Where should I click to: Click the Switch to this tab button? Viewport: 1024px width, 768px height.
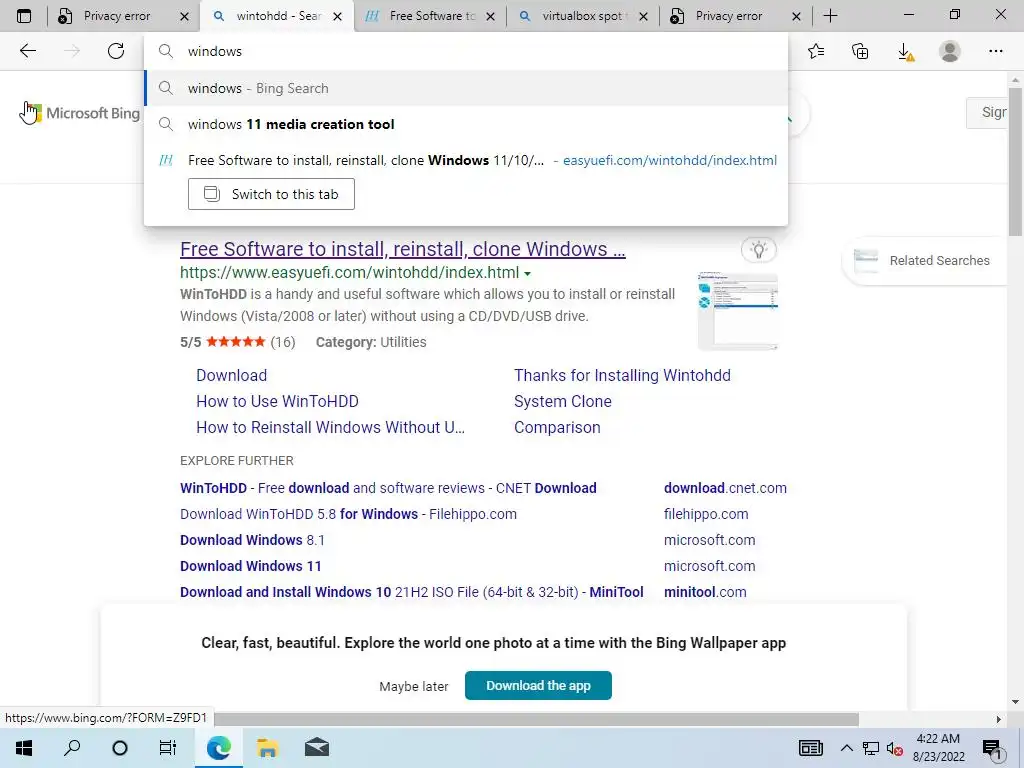[271, 194]
